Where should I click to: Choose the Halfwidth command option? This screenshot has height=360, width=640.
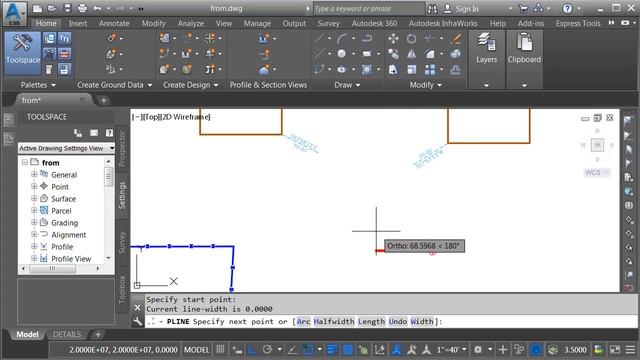(333, 322)
